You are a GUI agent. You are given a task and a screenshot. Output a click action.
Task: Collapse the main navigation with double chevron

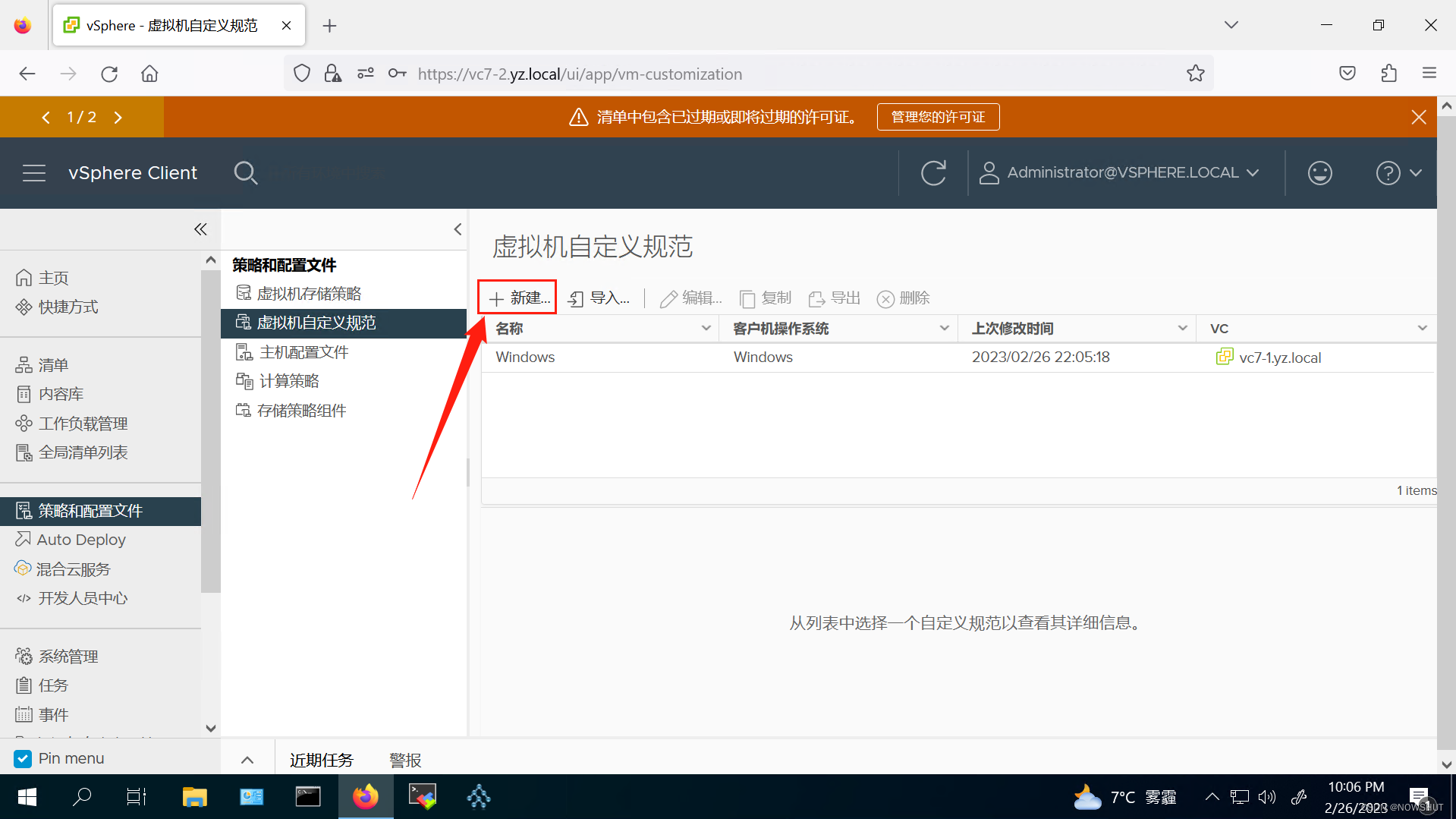200,229
